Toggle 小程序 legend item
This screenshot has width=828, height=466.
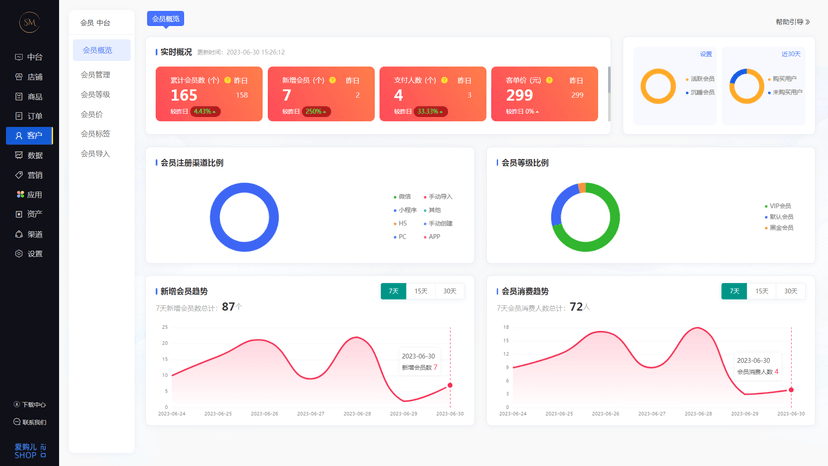coord(405,210)
